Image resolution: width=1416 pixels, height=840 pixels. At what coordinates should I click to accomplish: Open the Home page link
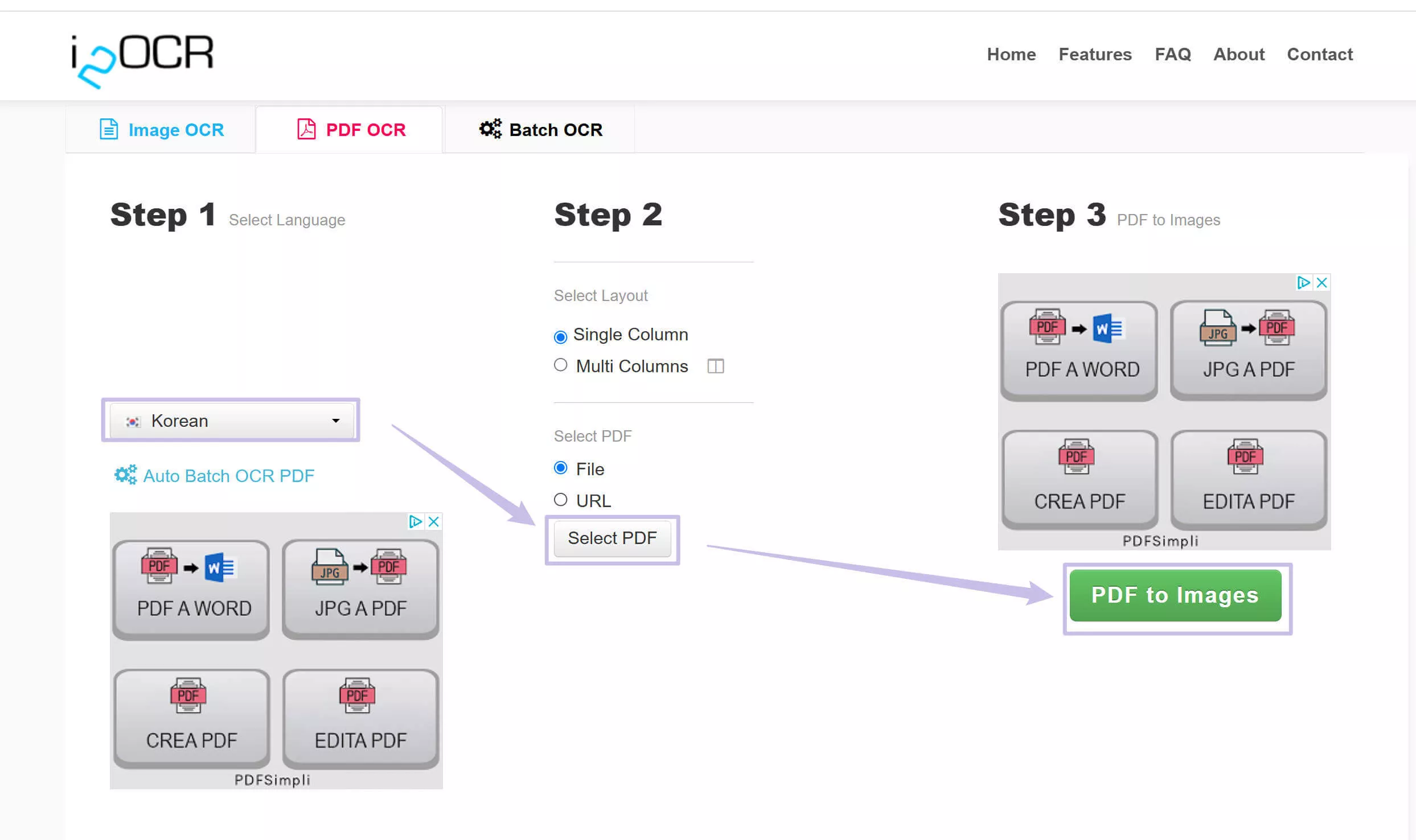(x=1011, y=54)
